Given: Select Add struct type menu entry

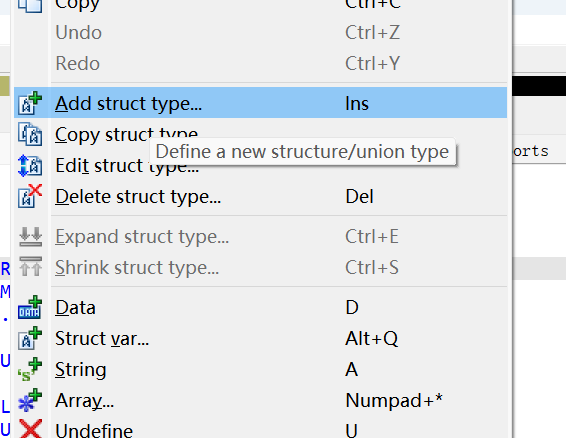Looking at the screenshot, I should pyautogui.click(x=260, y=103).
